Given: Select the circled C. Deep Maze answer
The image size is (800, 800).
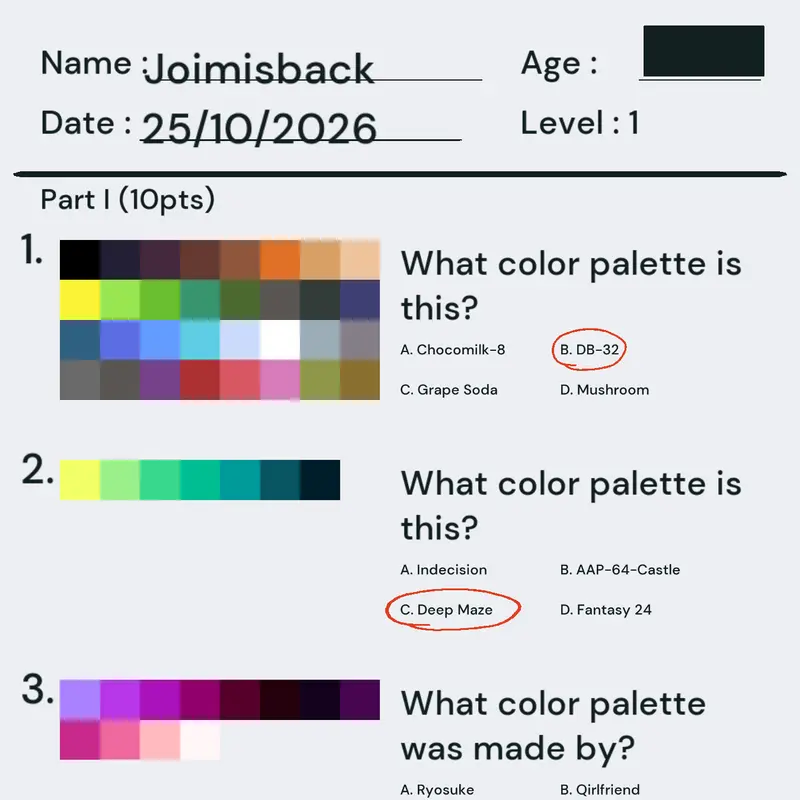Looking at the screenshot, I should [446, 610].
